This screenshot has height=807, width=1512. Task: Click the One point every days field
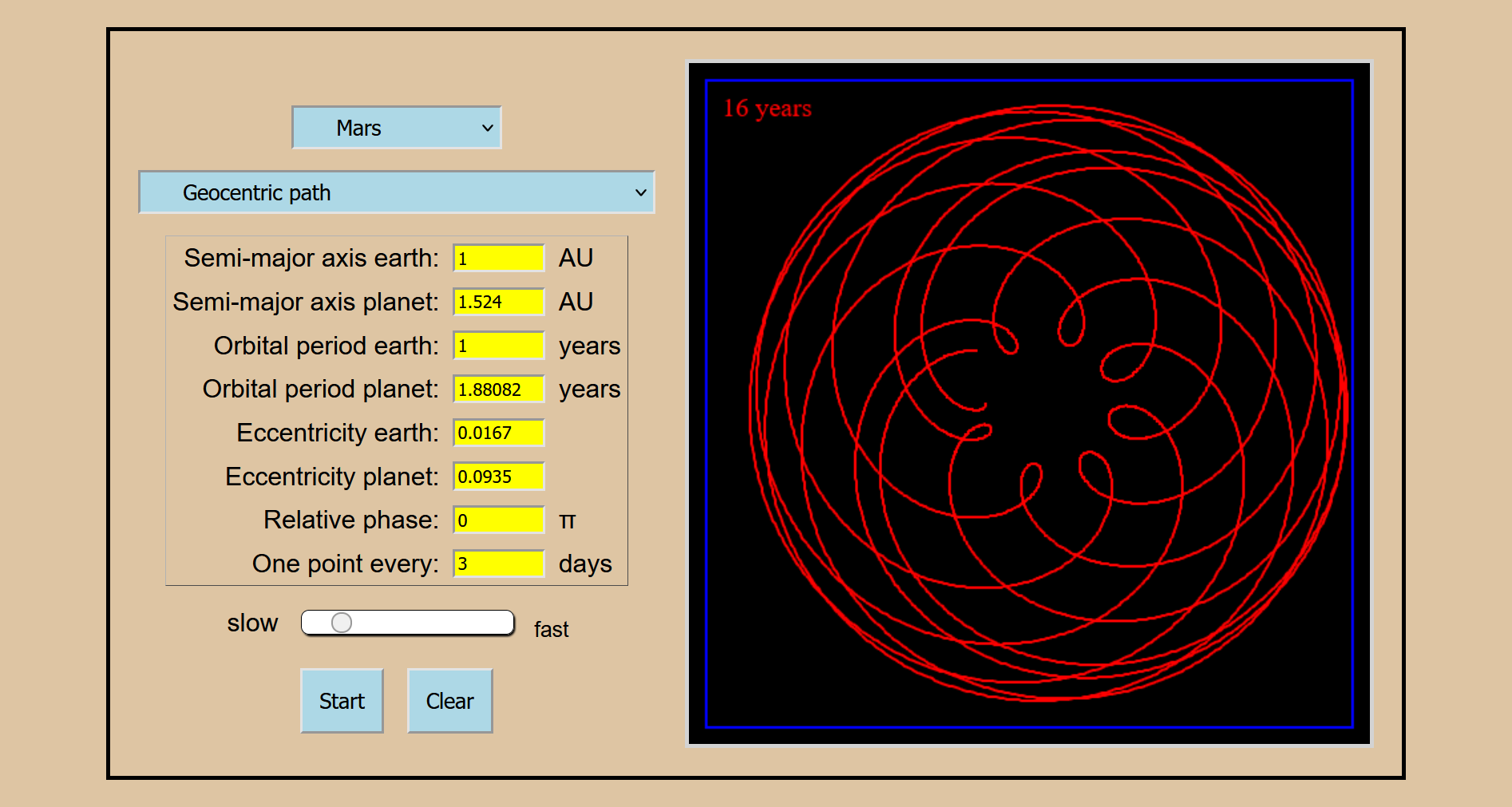[x=498, y=564]
